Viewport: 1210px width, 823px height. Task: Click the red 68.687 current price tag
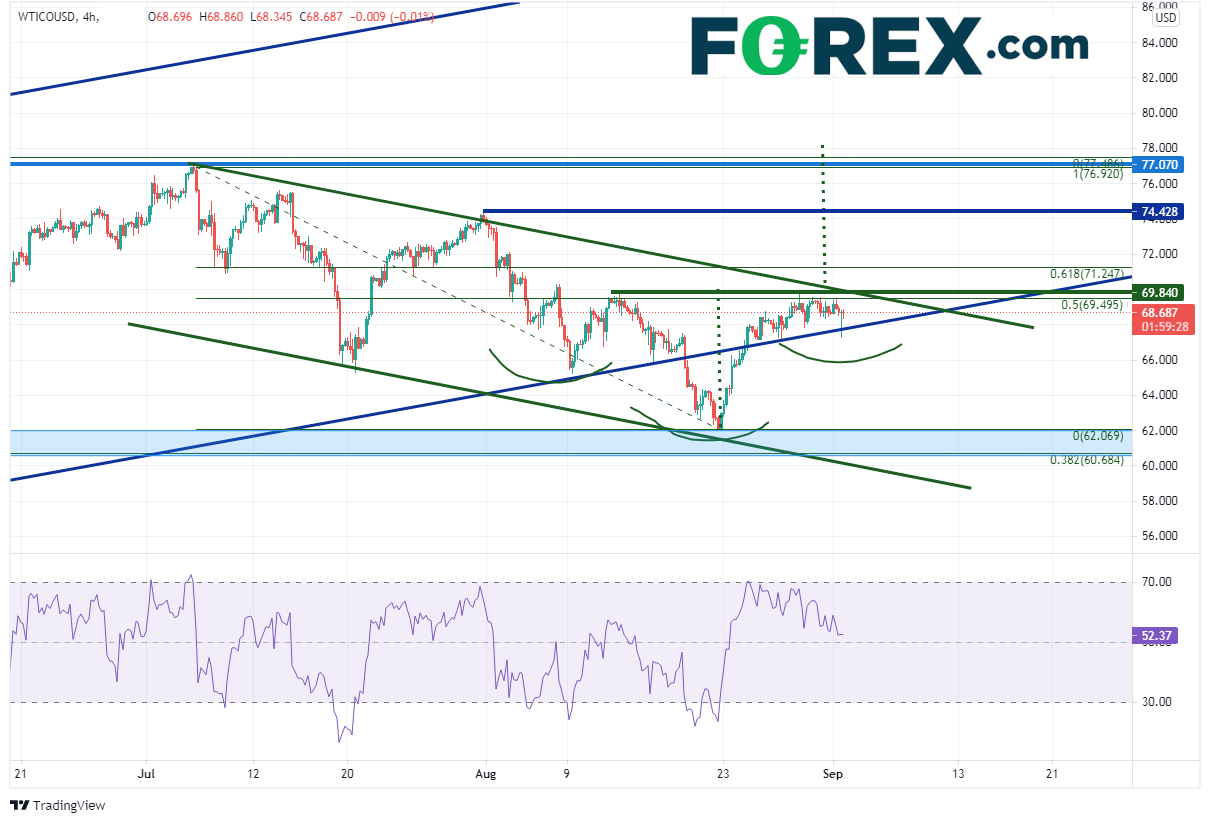(x=1159, y=312)
